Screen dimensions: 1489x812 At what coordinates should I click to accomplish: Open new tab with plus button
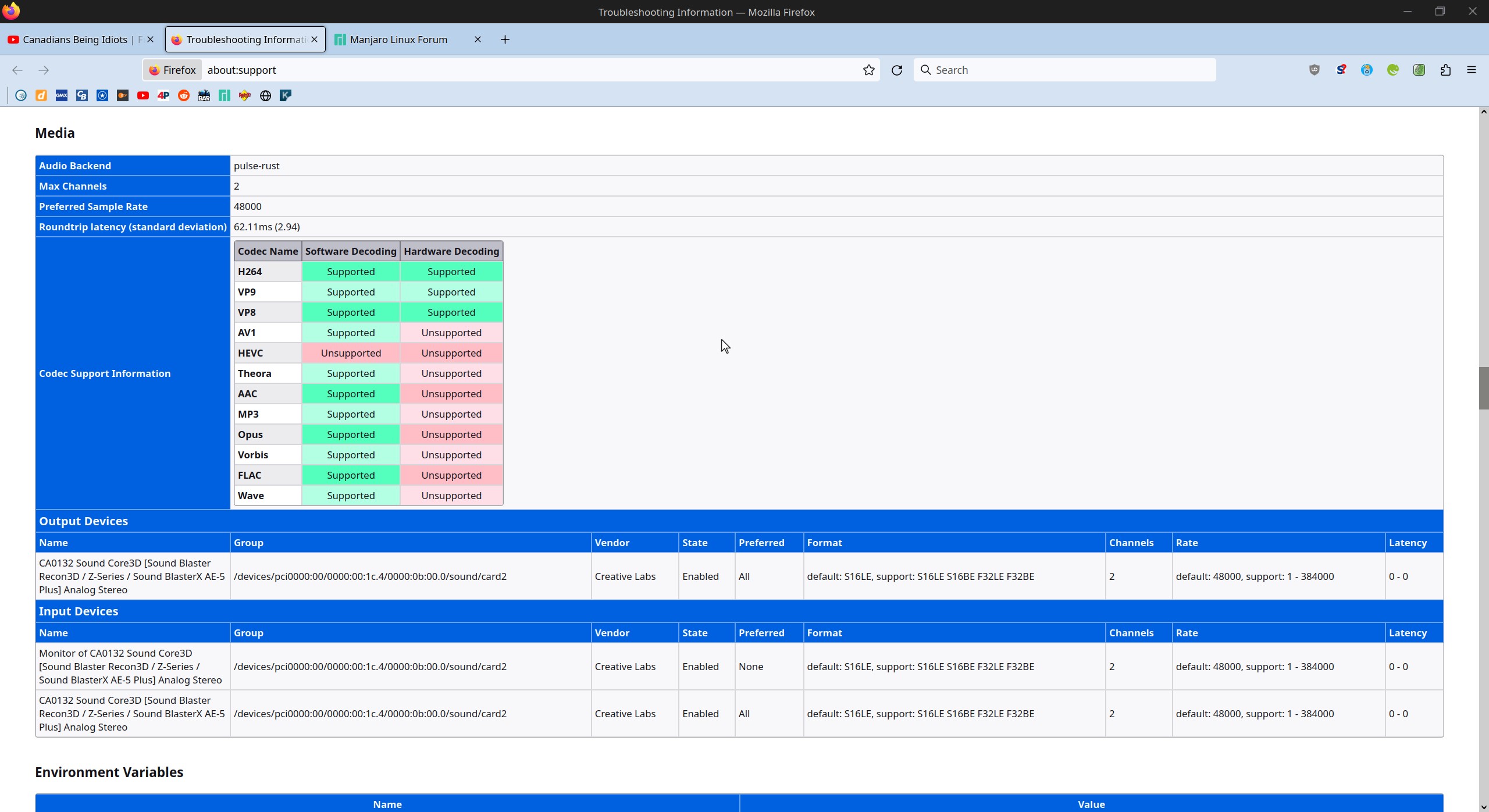coord(505,39)
